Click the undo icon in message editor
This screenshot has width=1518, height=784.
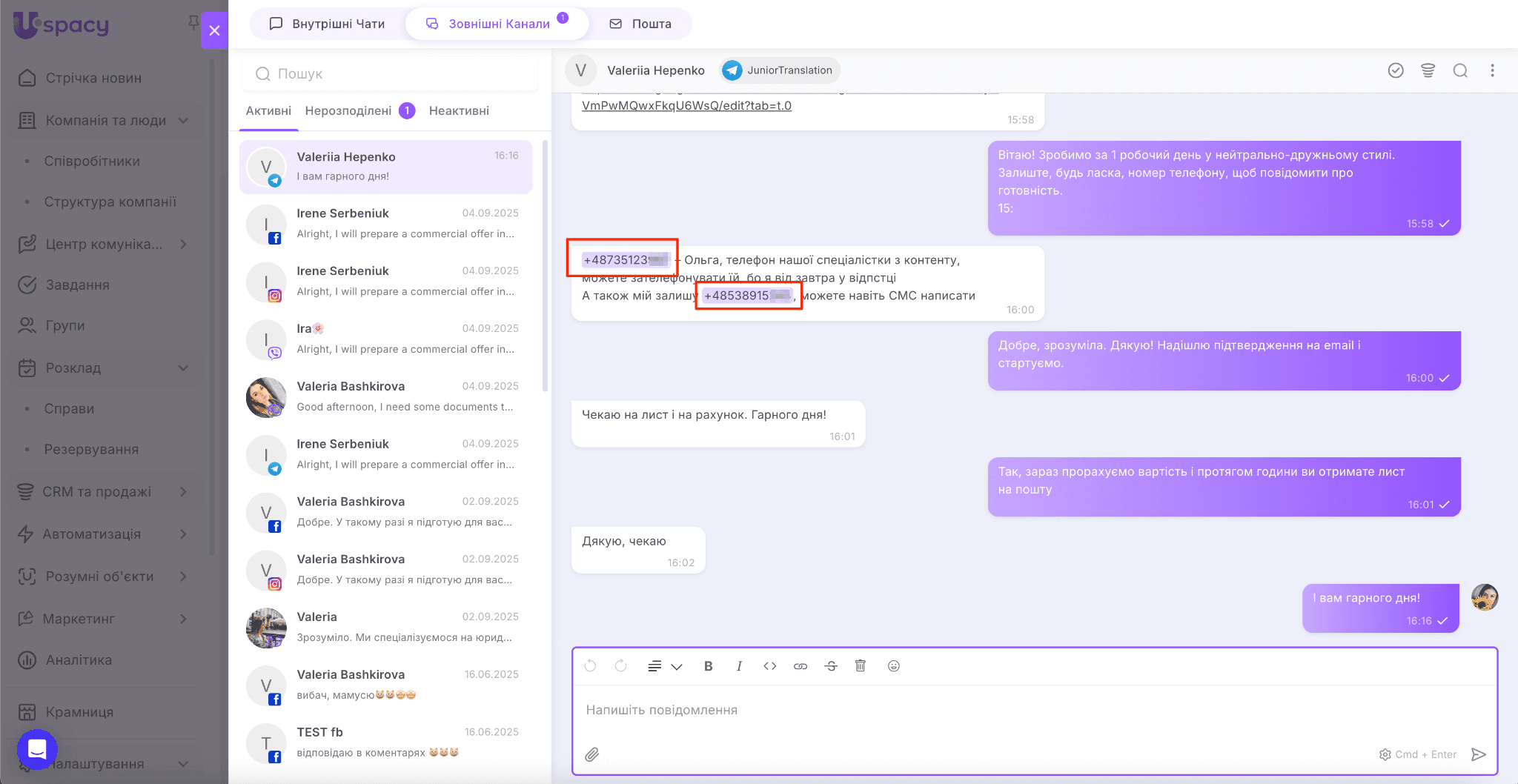tap(590, 665)
